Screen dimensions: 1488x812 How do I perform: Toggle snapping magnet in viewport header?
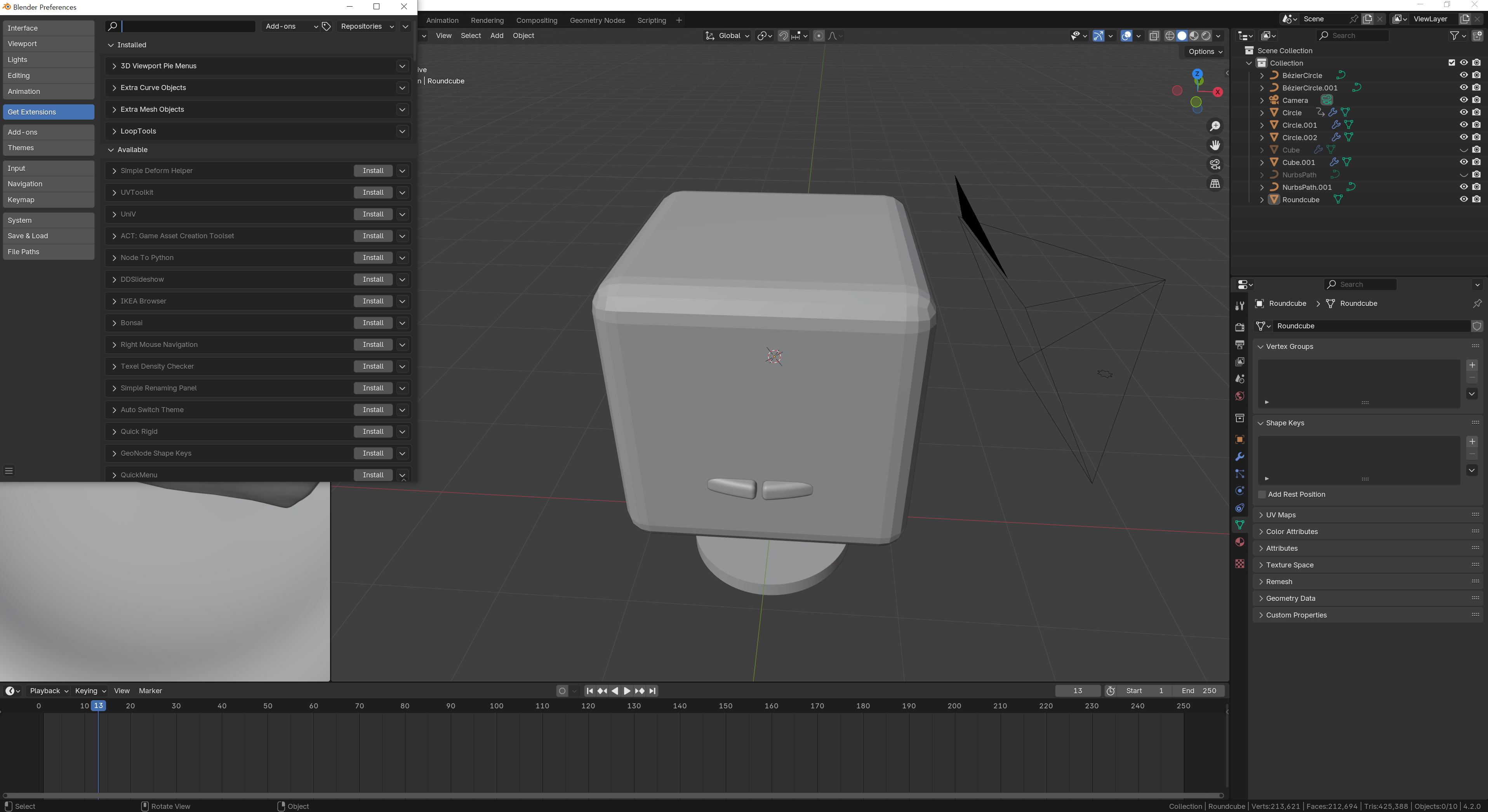tap(783, 36)
